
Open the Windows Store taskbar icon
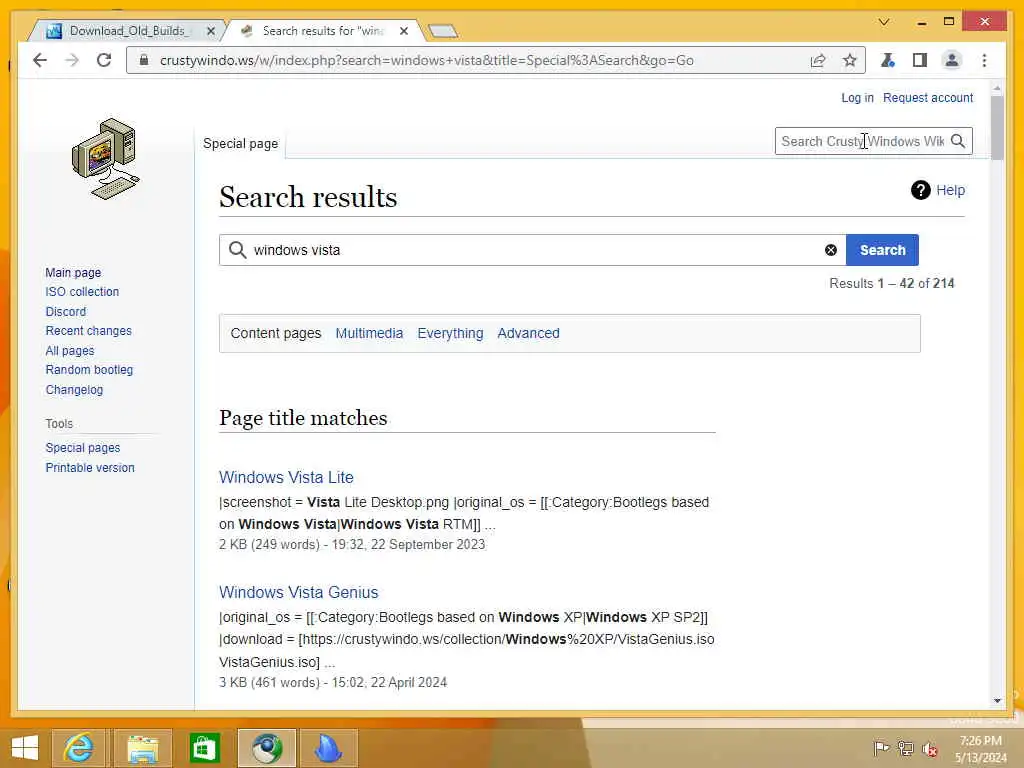pyautogui.click(x=204, y=748)
